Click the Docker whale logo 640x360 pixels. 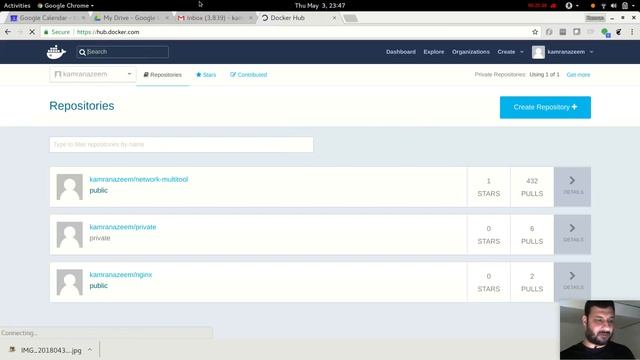point(56,52)
